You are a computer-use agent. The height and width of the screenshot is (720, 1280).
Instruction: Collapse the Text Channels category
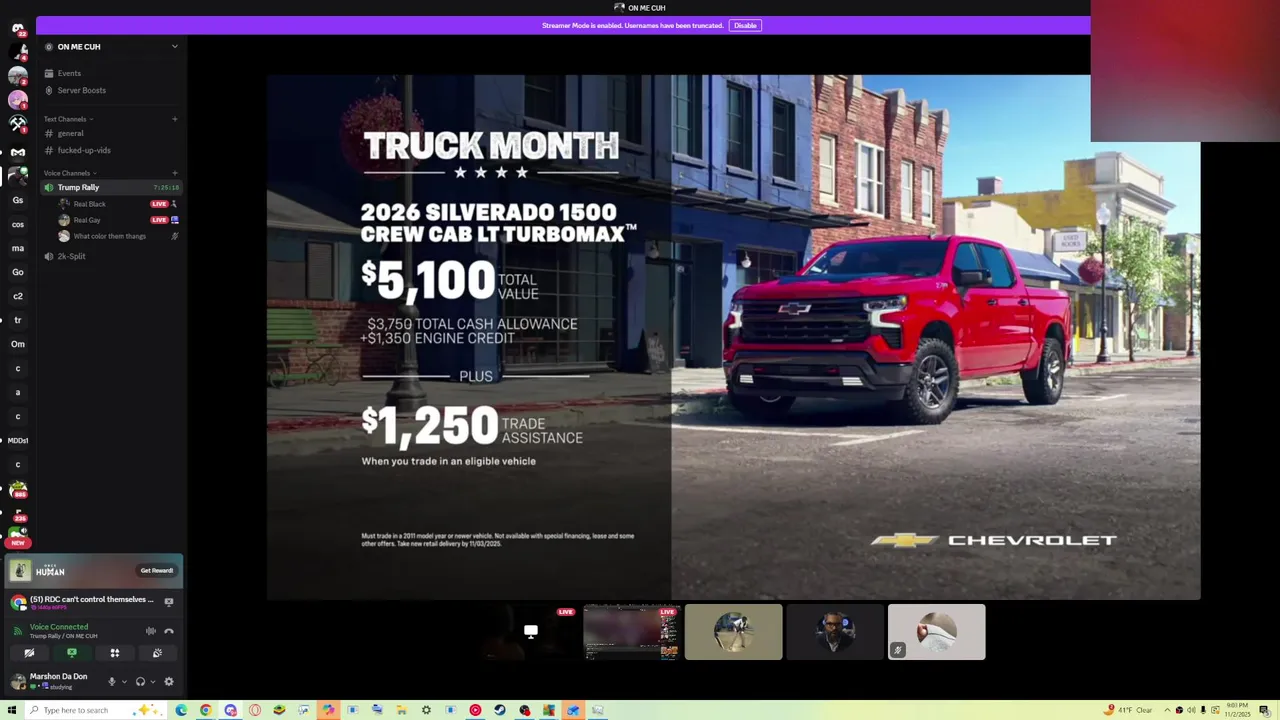pyautogui.click(x=68, y=119)
